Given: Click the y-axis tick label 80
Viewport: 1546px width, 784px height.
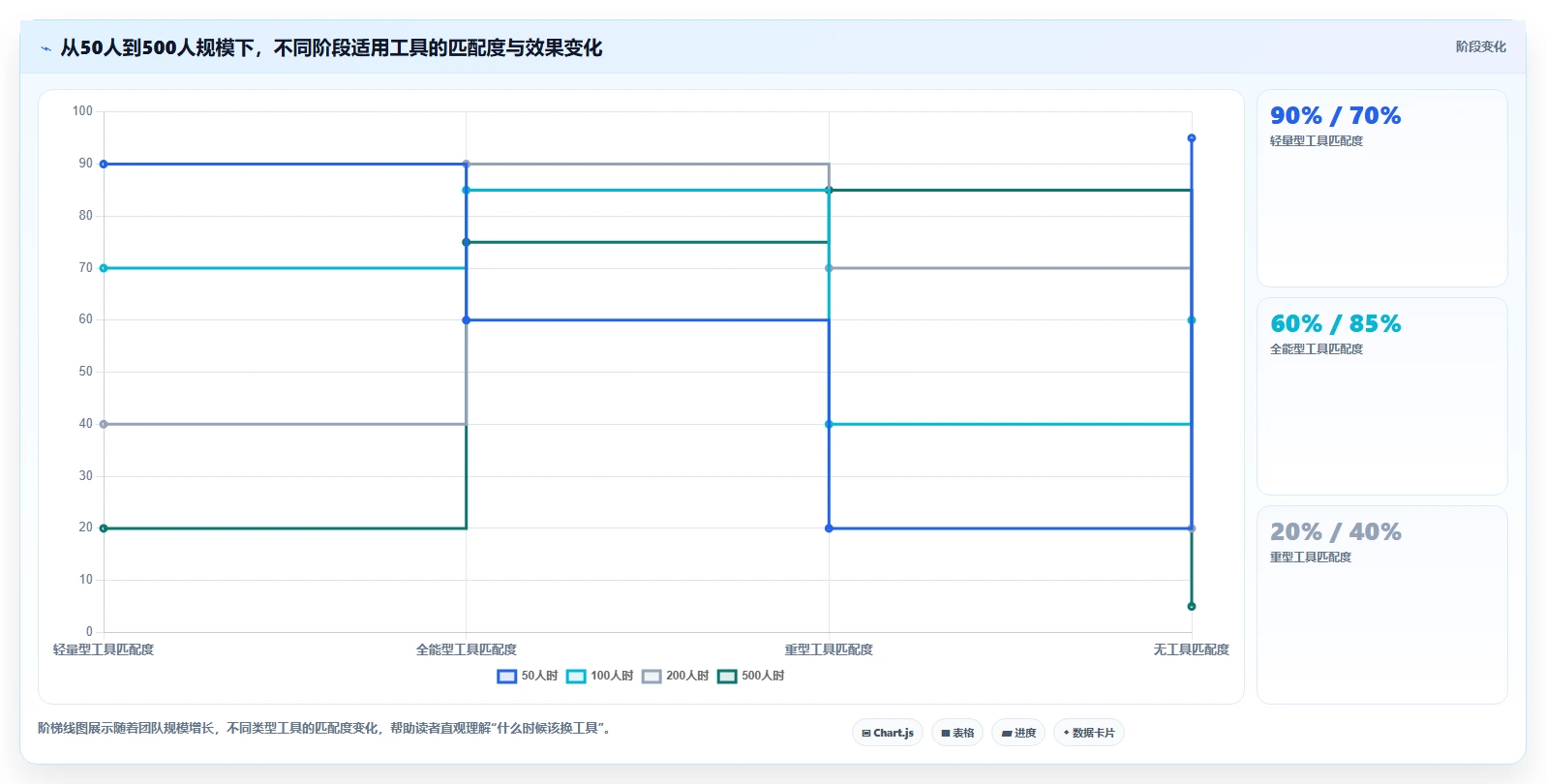Looking at the screenshot, I should pyautogui.click(x=86, y=216).
